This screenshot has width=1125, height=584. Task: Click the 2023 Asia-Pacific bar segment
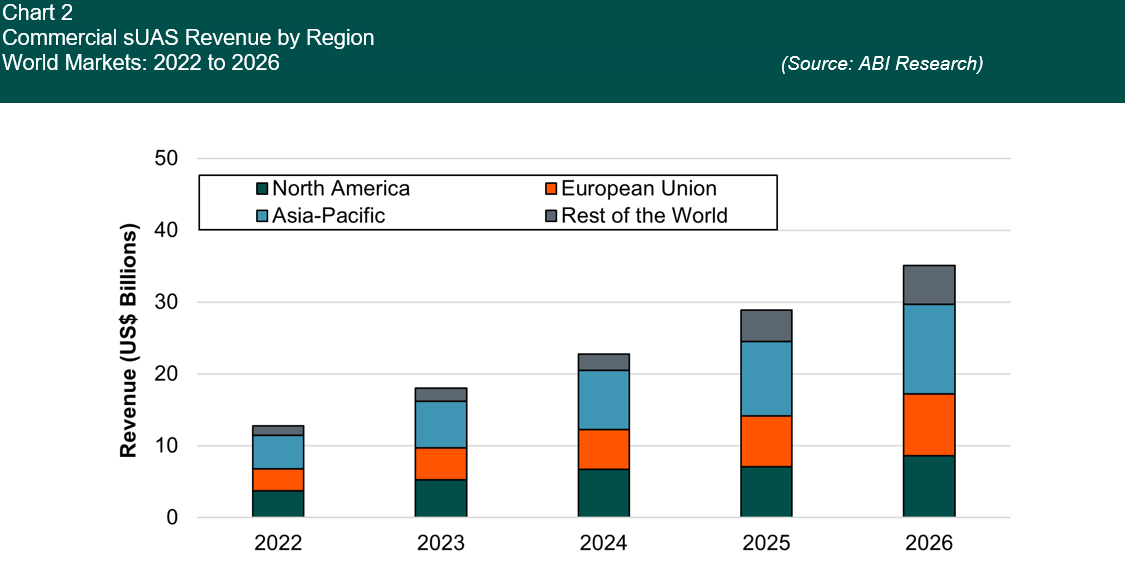[x=441, y=425]
